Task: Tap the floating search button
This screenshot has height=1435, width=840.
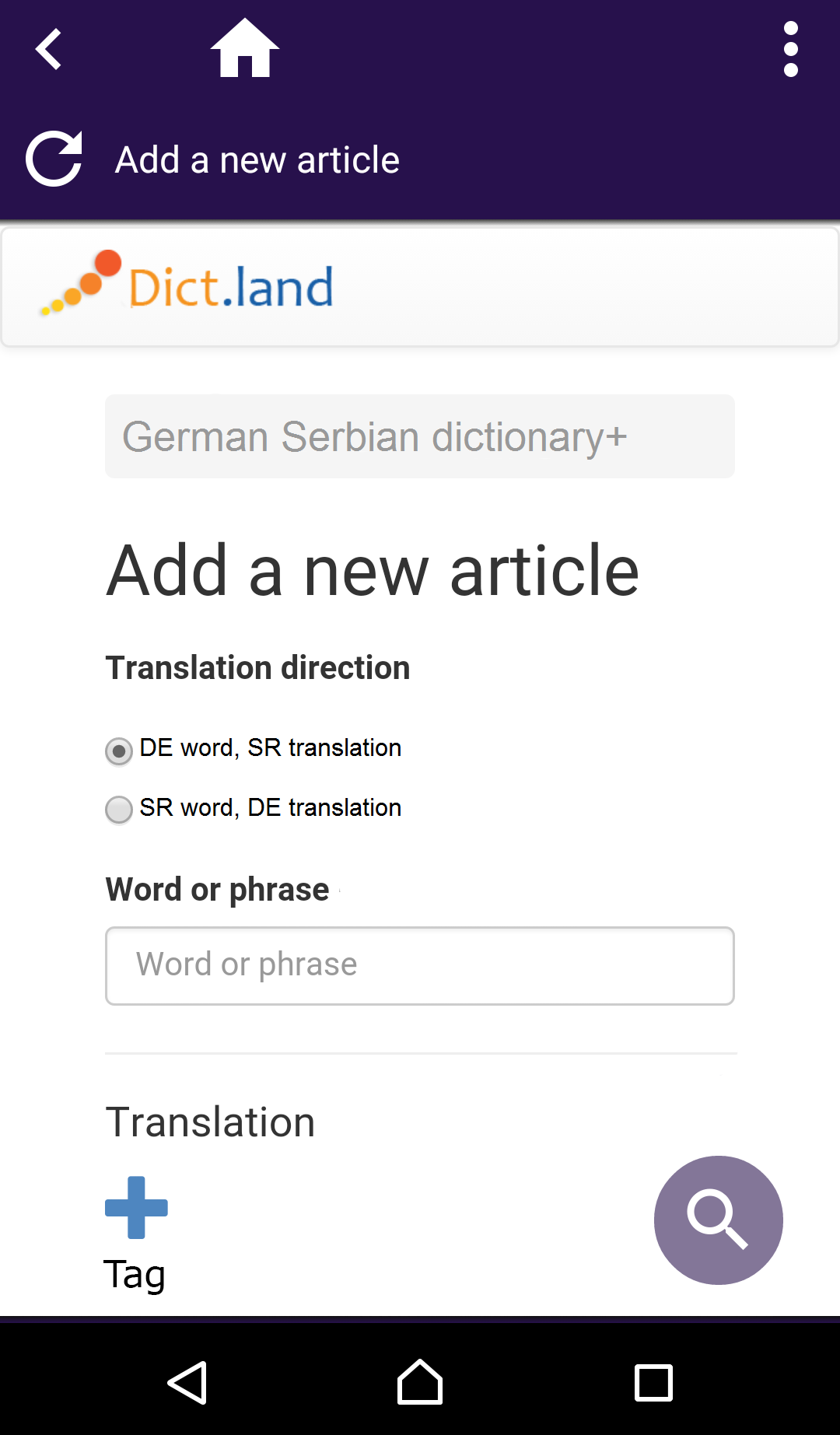Action: 718,1220
